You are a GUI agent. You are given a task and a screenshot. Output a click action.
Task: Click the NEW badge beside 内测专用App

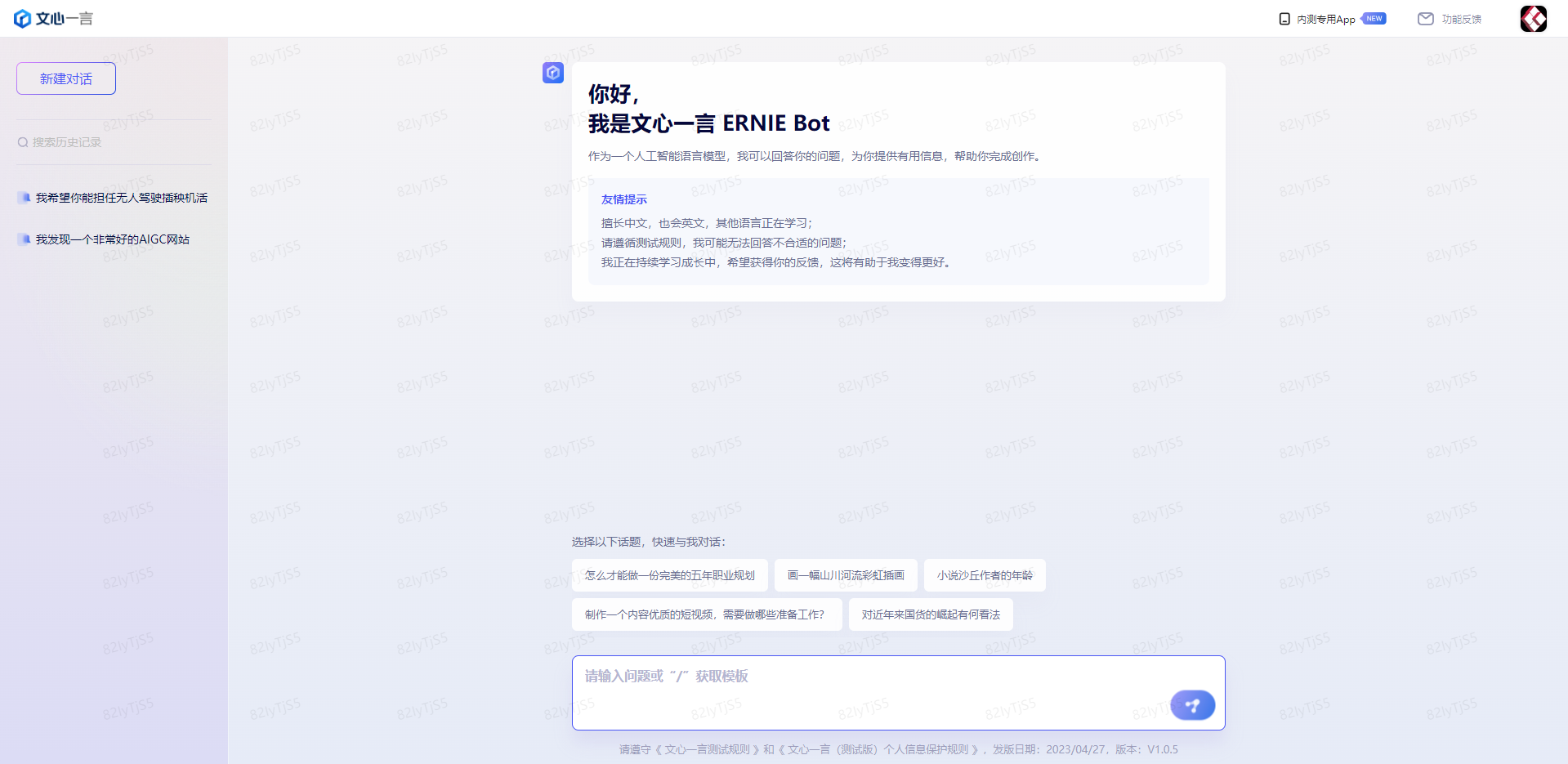(x=1374, y=18)
